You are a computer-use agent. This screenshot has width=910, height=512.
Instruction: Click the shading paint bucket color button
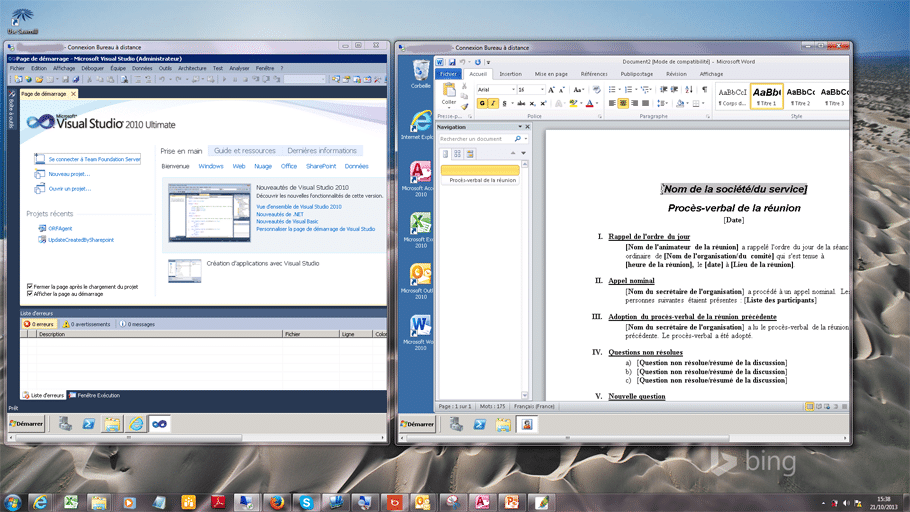click(680, 103)
